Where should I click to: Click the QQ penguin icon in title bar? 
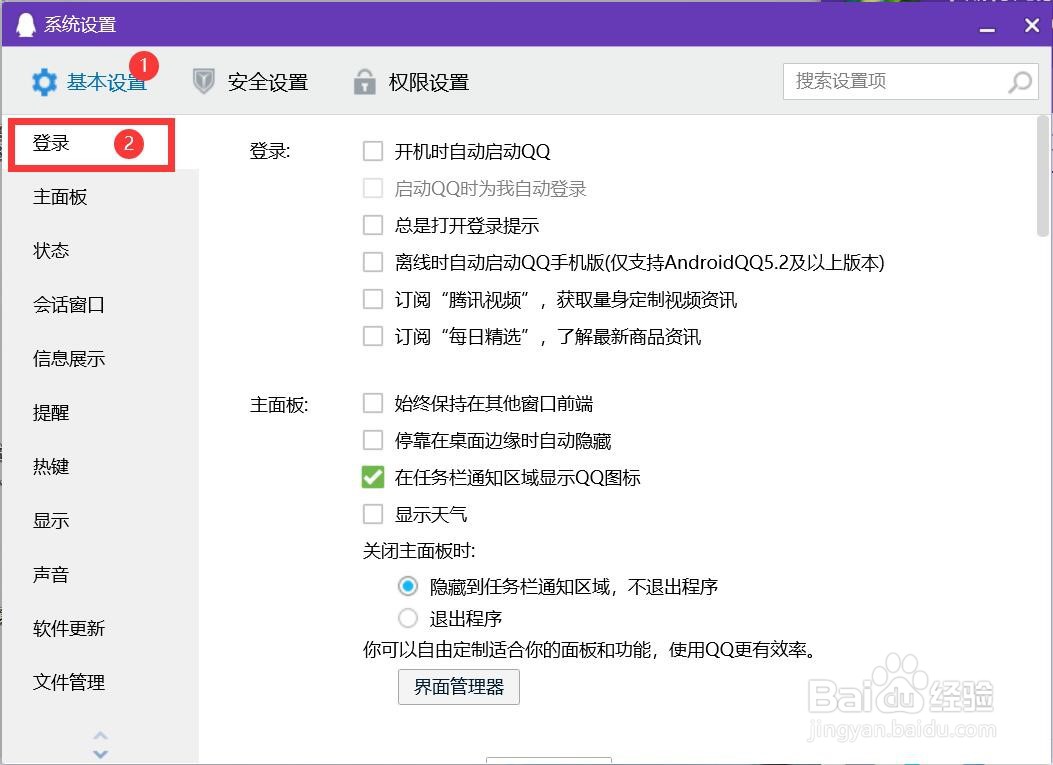pos(25,24)
